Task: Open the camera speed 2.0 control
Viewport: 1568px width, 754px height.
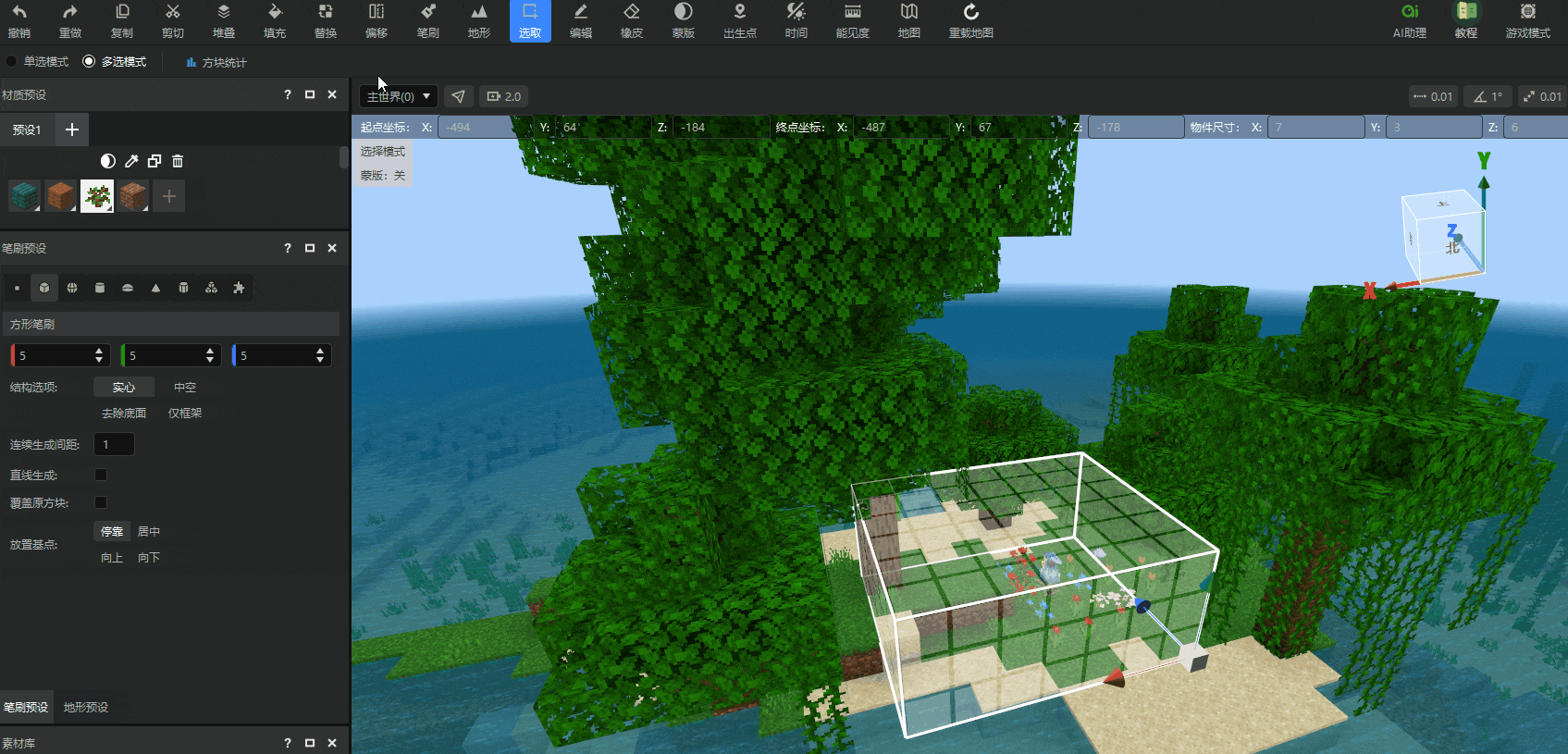Action: coord(504,96)
